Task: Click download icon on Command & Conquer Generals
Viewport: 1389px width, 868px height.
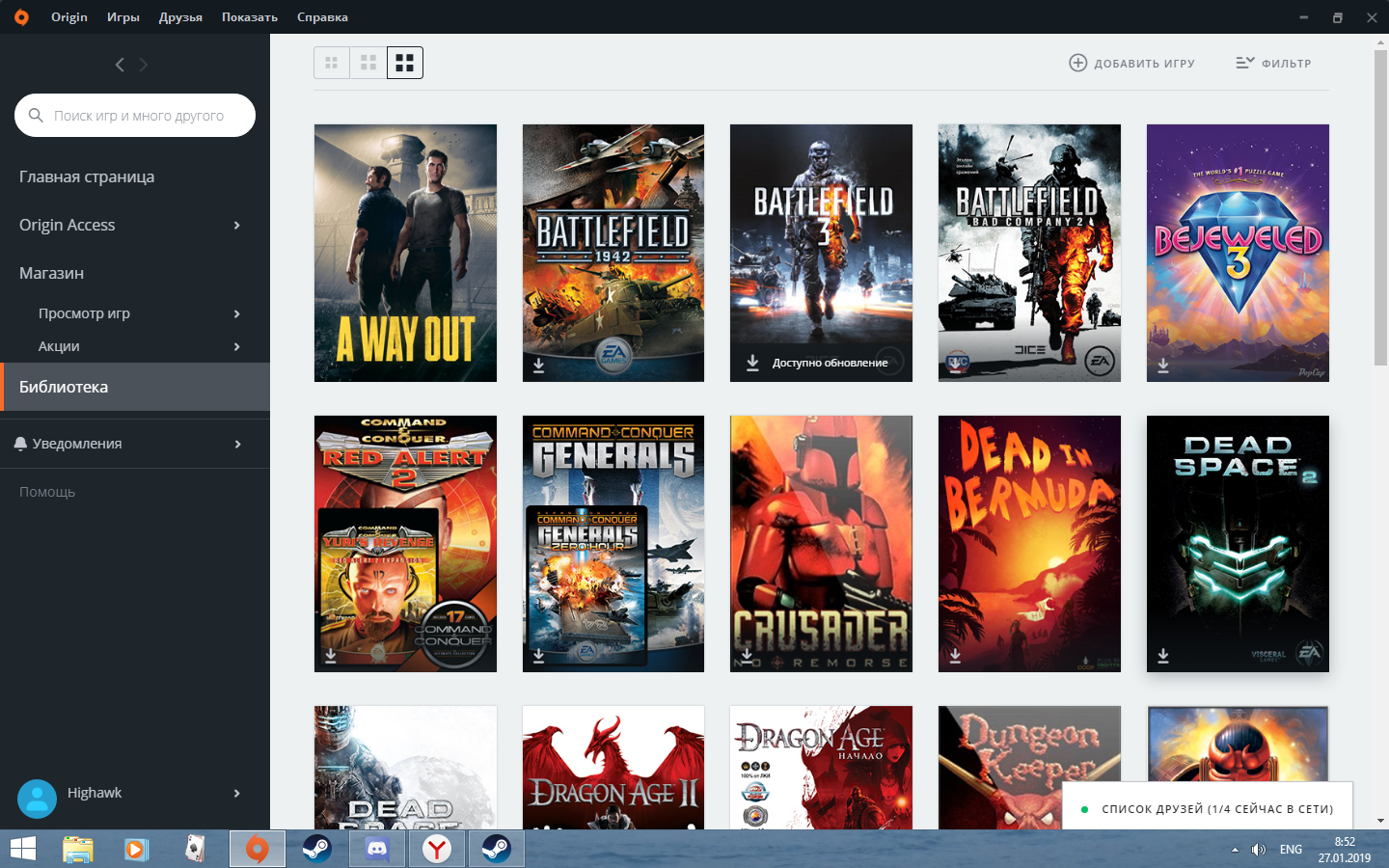Action: click(x=538, y=656)
